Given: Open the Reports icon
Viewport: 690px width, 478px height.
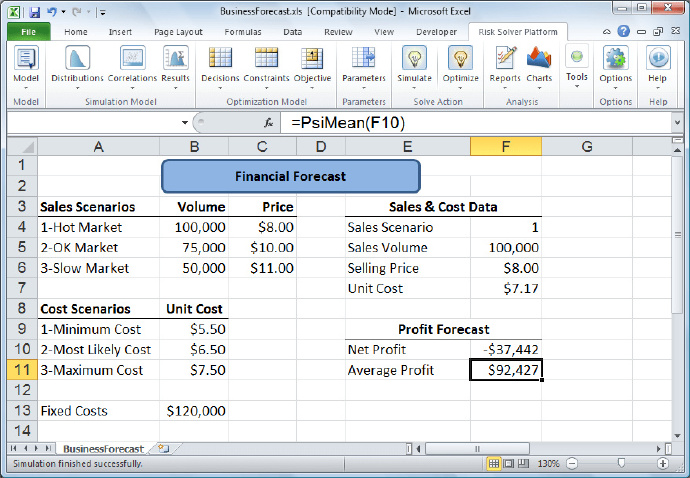Looking at the screenshot, I should click(x=505, y=58).
